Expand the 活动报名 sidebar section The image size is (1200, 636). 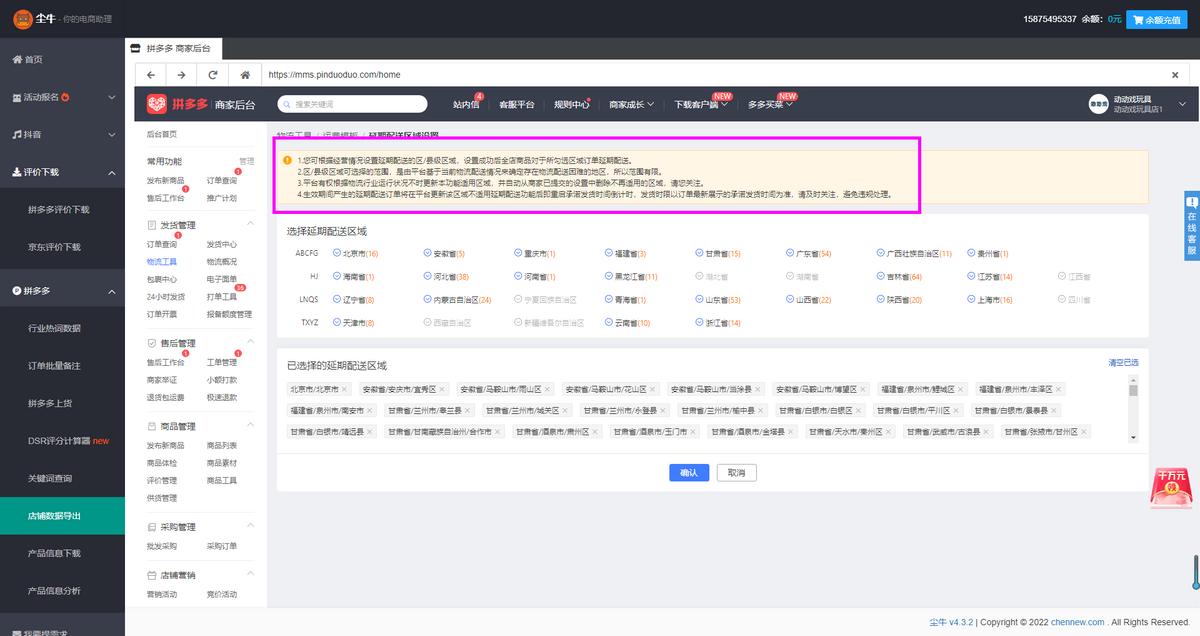pyautogui.click(x=111, y=97)
